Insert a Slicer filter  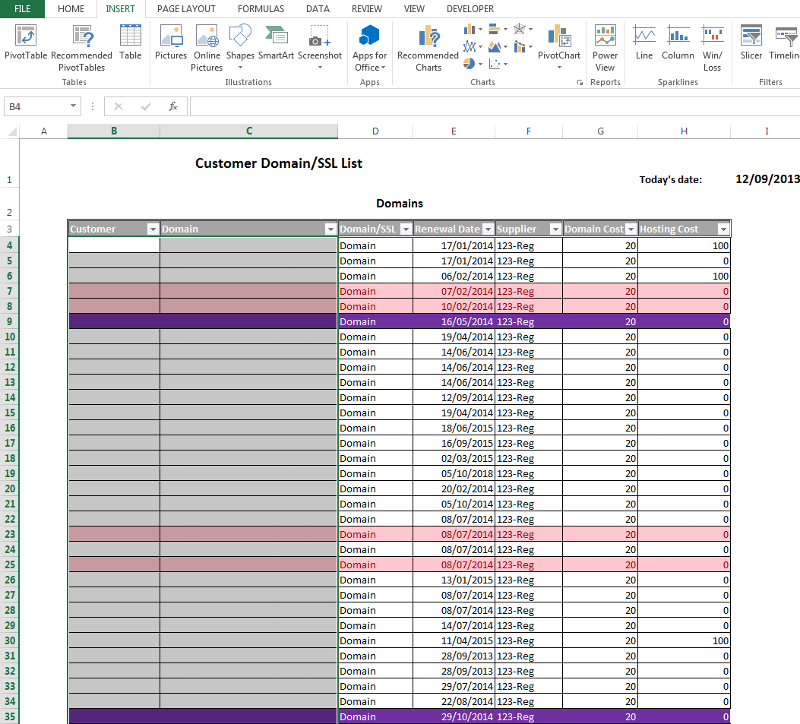[x=751, y=43]
